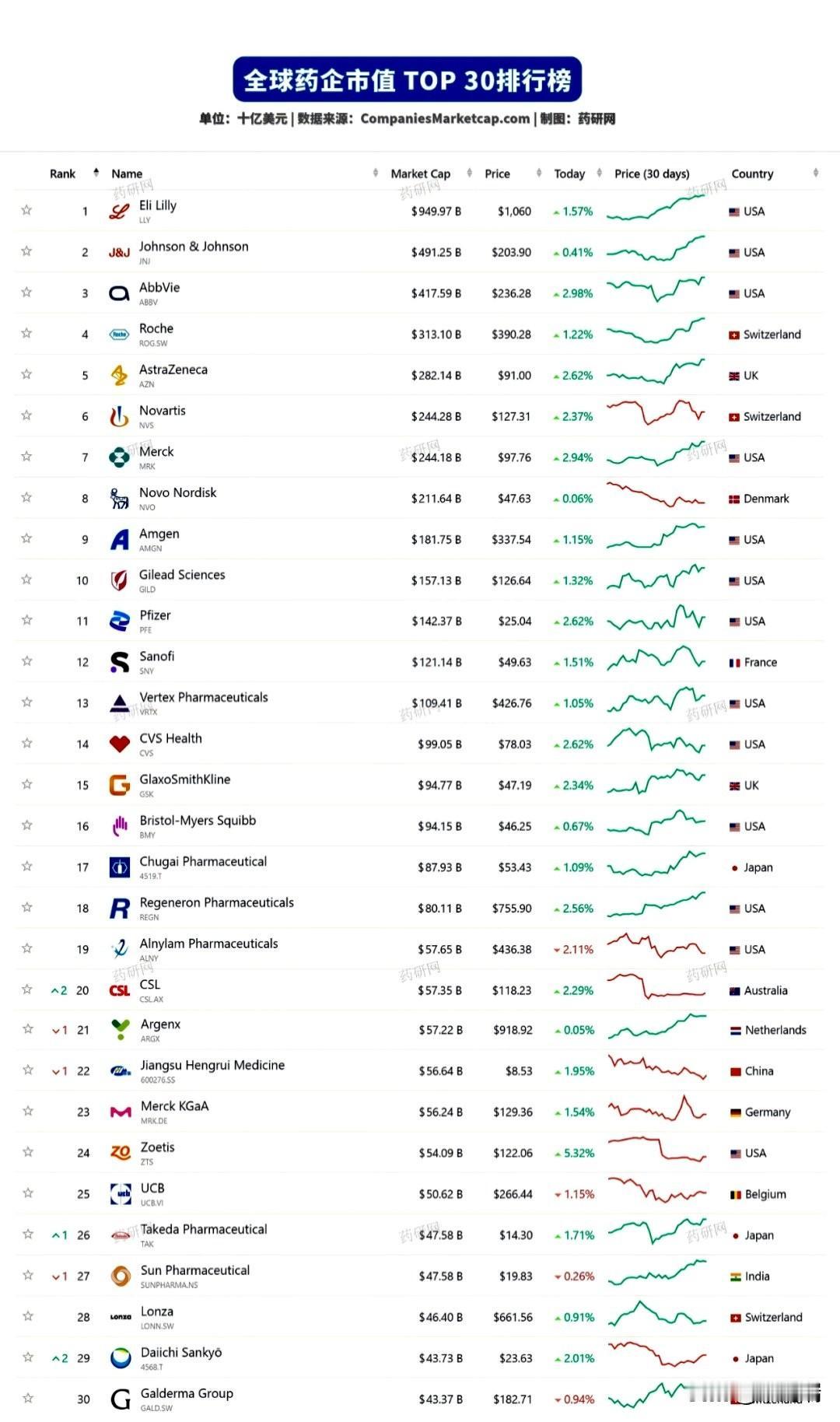Sort by Today column header
Image resolution: width=840 pixels, height=1422 pixels.
click(x=569, y=173)
